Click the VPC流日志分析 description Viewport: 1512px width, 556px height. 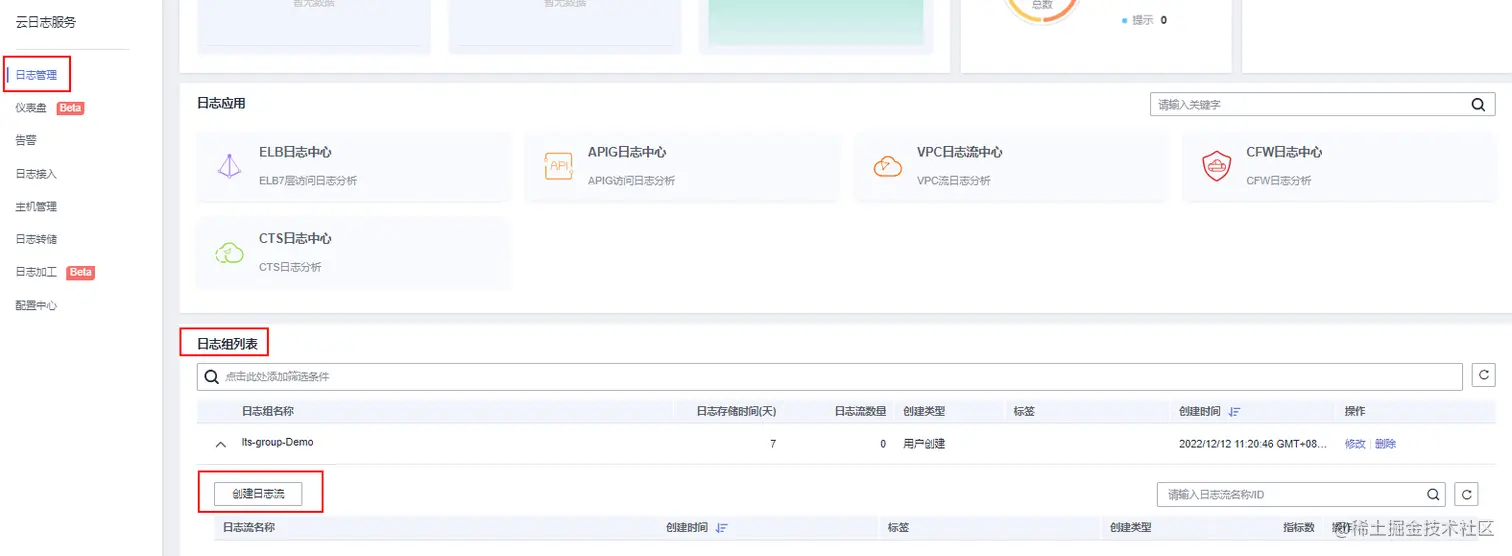[953, 181]
